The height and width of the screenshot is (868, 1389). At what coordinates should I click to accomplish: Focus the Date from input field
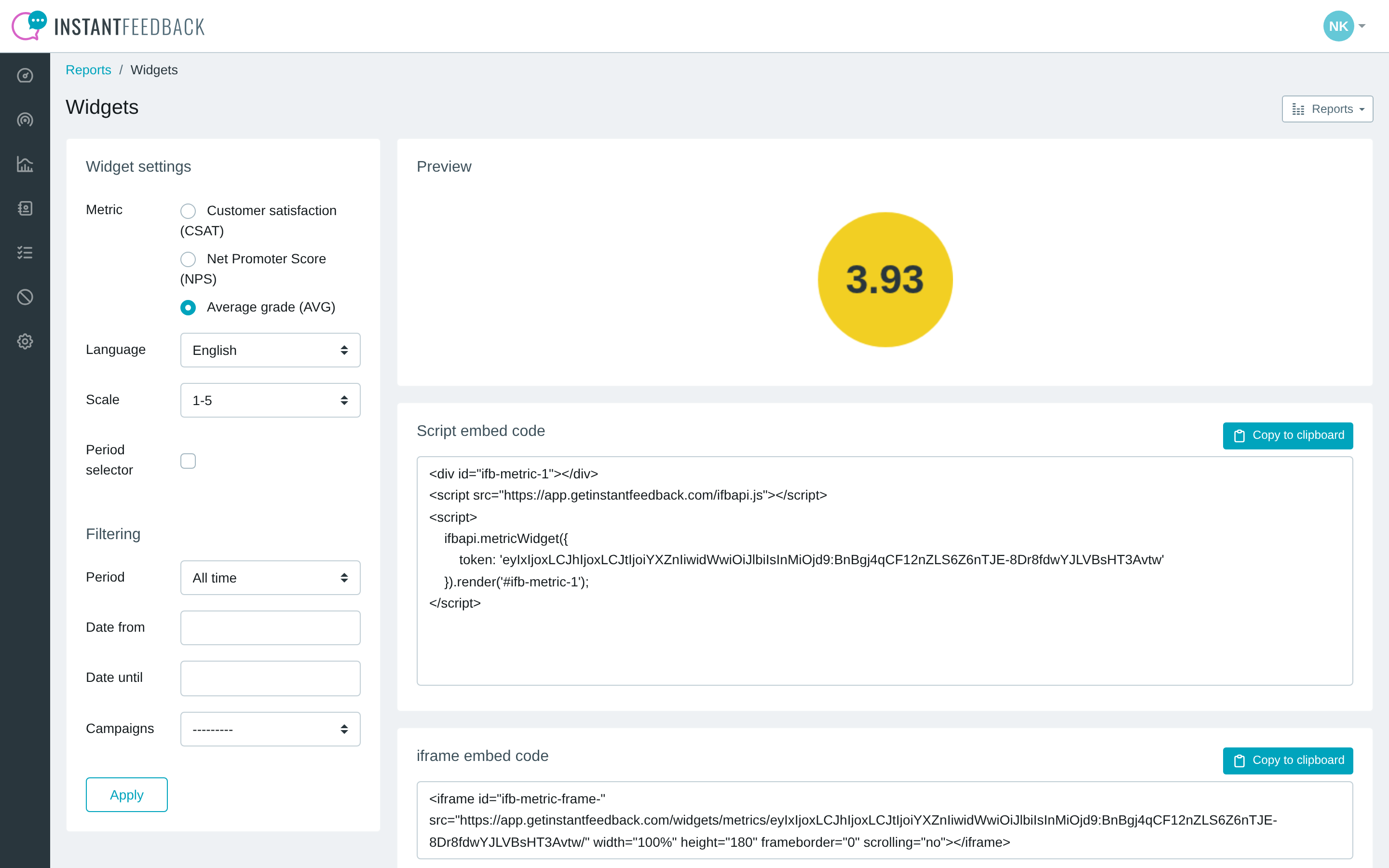coord(271,628)
